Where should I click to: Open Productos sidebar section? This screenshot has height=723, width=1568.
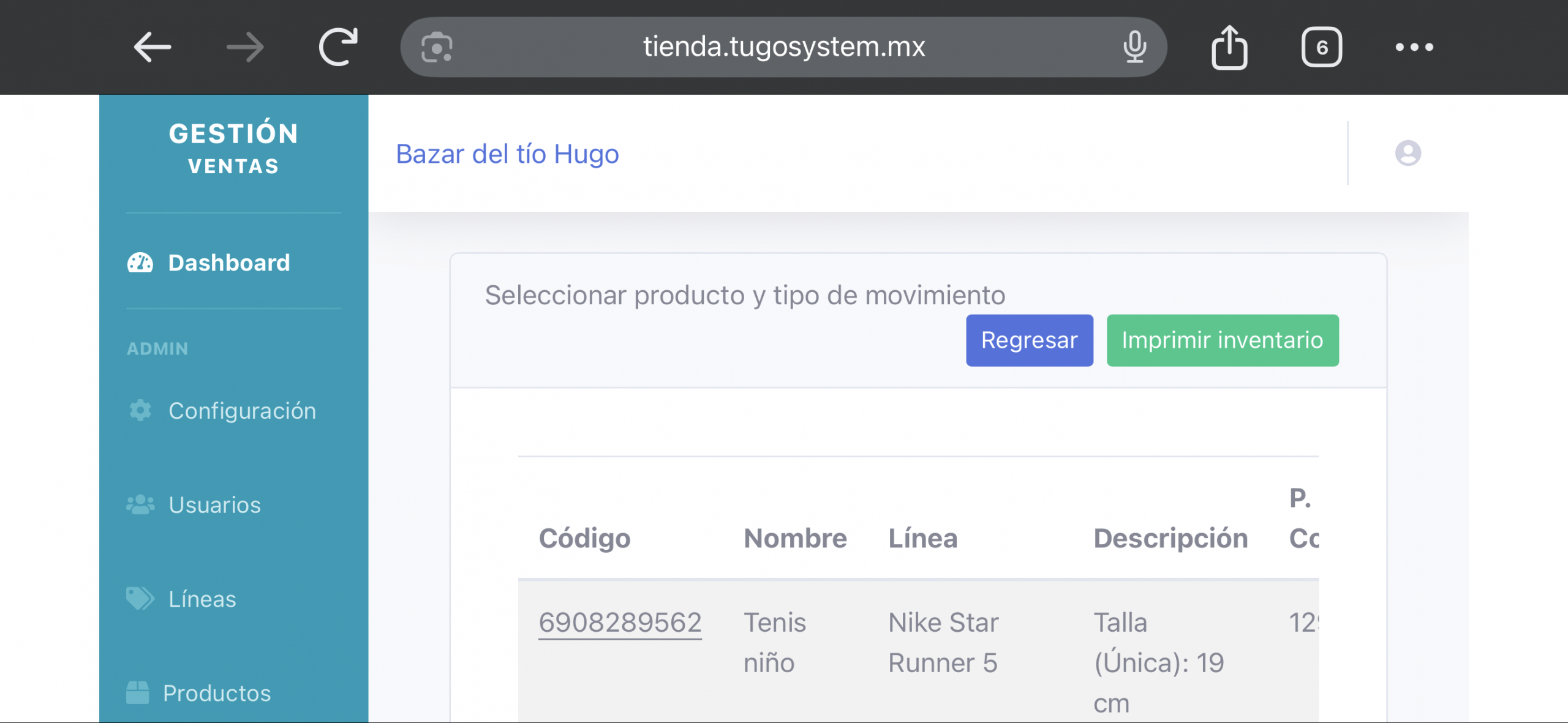point(216,694)
